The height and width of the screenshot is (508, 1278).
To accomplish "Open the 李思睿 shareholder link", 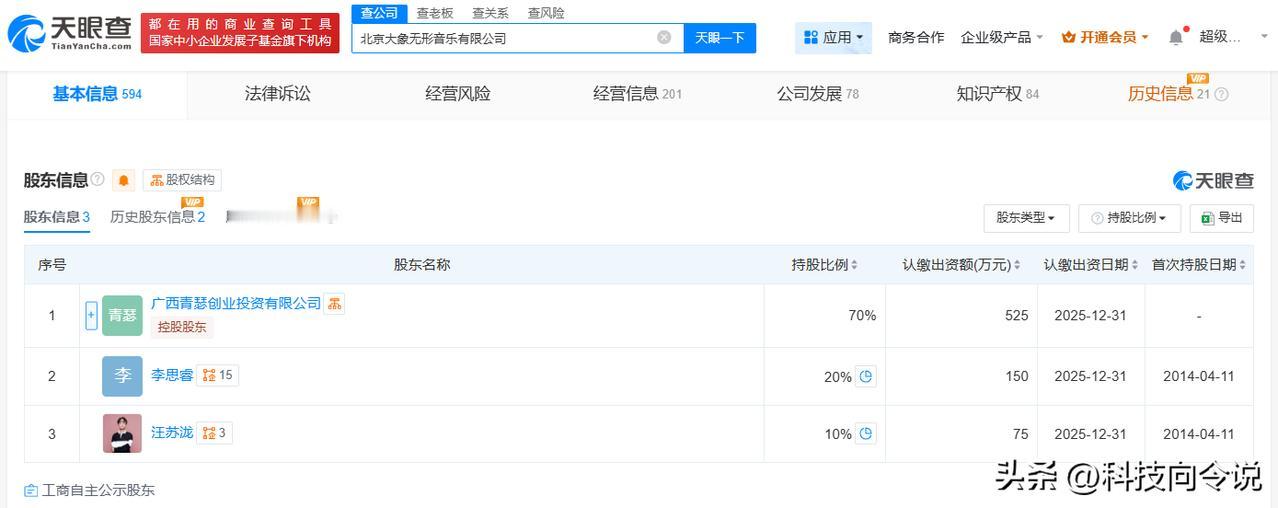I will coord(171,375).
